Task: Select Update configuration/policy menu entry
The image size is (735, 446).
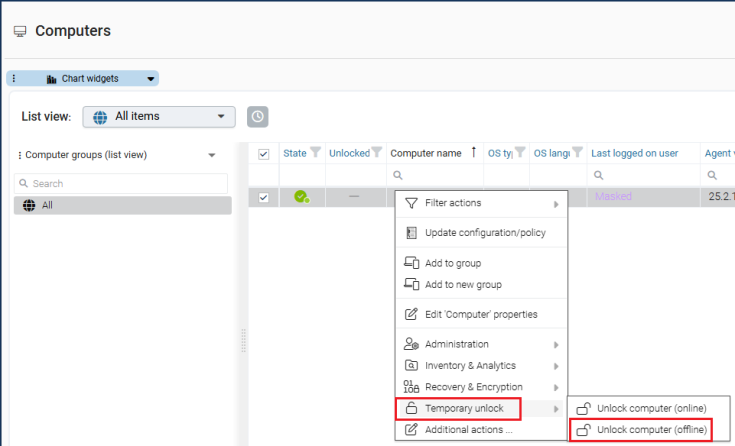Action: pyautogui.click(x=484, y=233)
